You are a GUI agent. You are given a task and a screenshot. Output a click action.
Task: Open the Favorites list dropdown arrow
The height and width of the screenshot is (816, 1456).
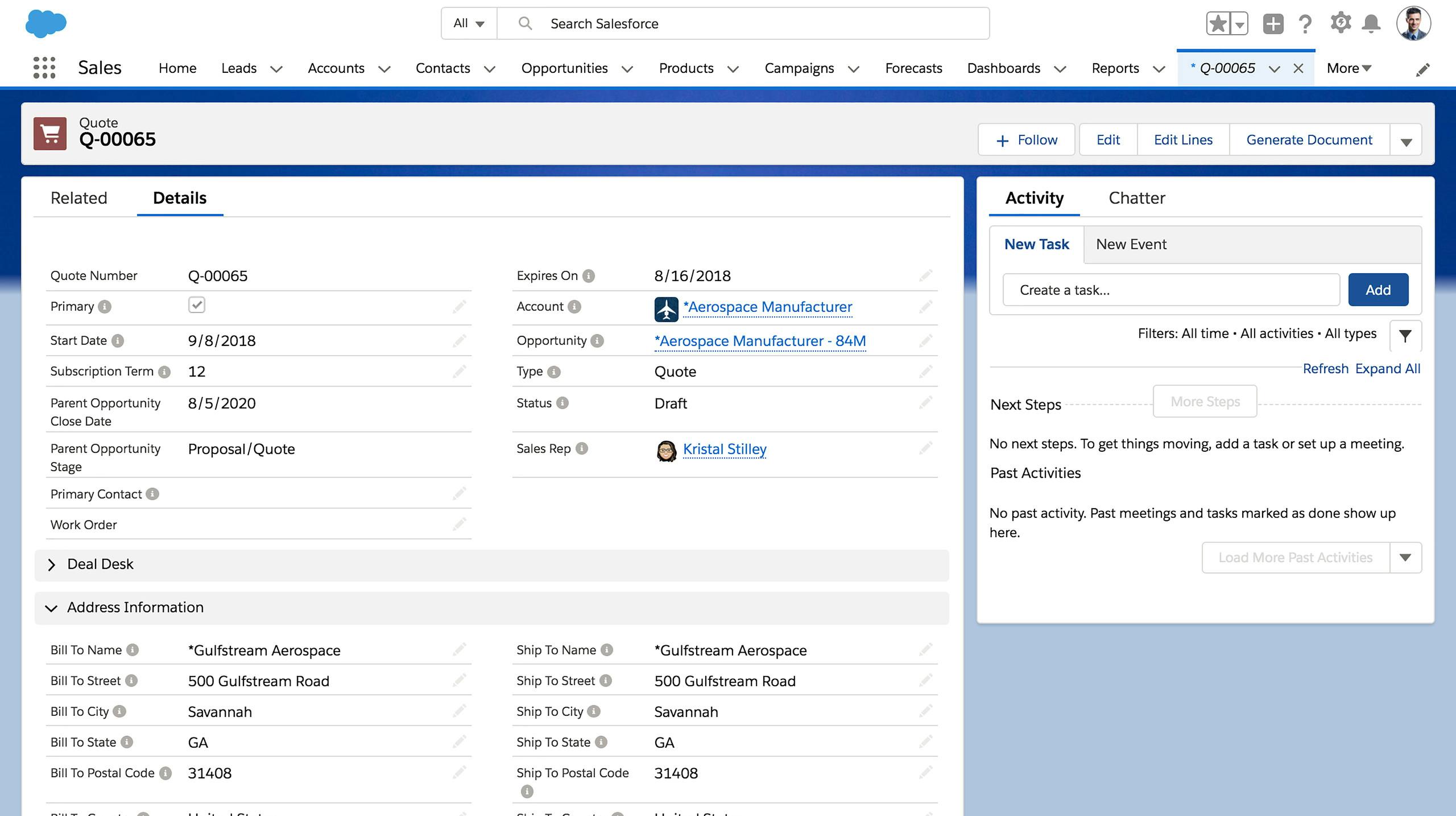coord(1239,24)
